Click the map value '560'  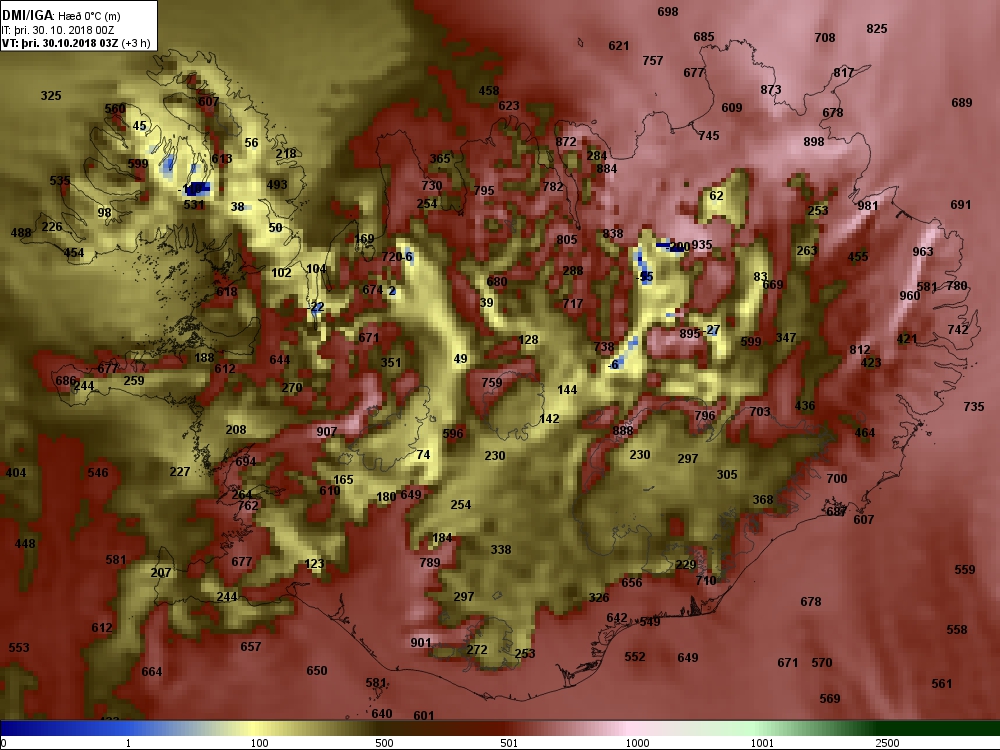pos(115,108)
